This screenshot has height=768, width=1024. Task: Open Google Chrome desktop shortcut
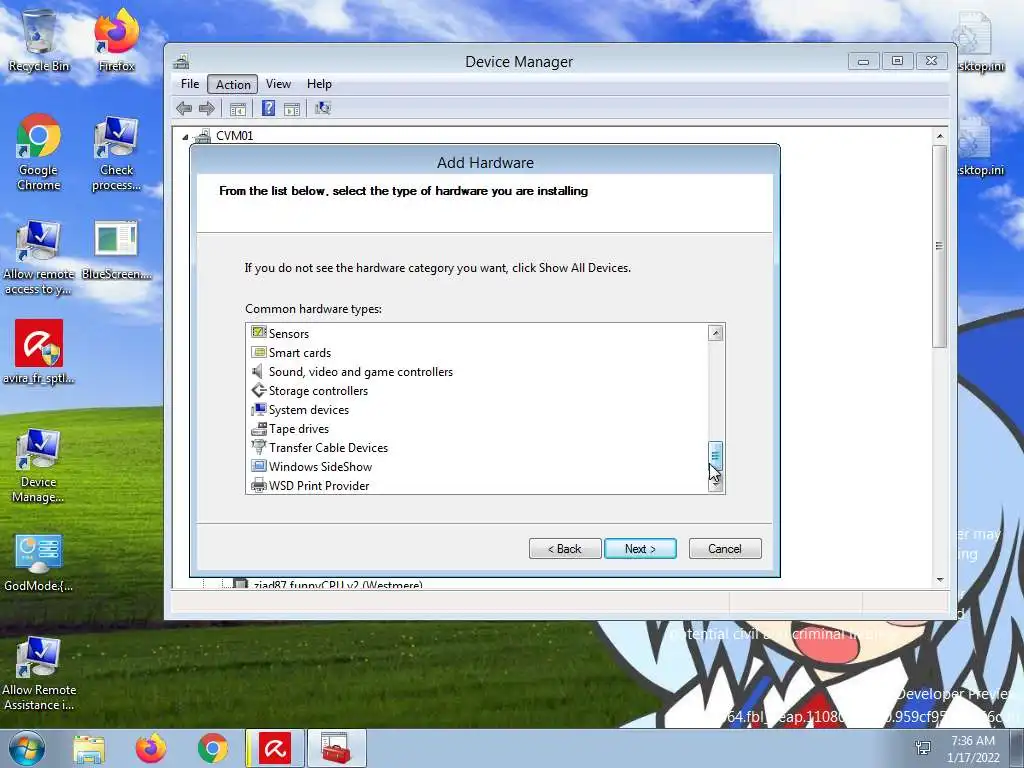(x=39, y=152)
